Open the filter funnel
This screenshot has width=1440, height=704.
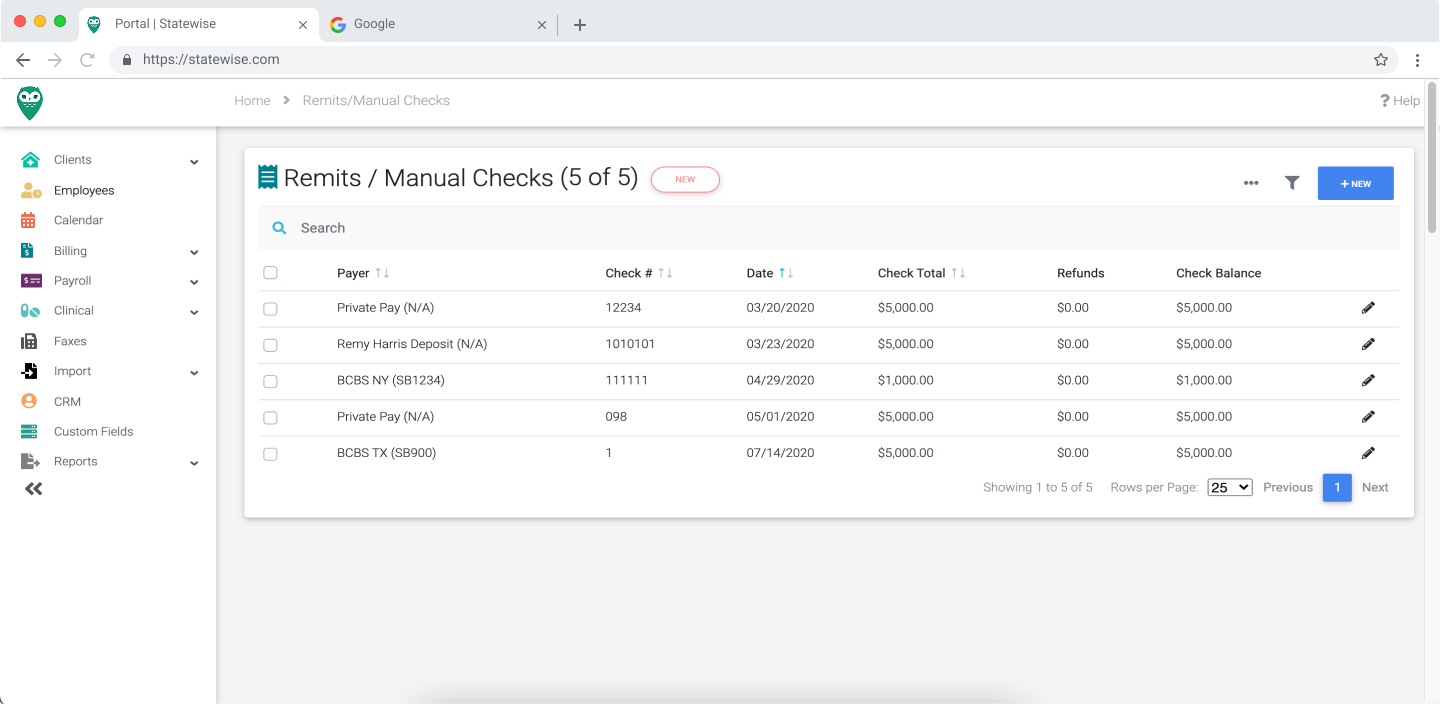coord(1292,183)
